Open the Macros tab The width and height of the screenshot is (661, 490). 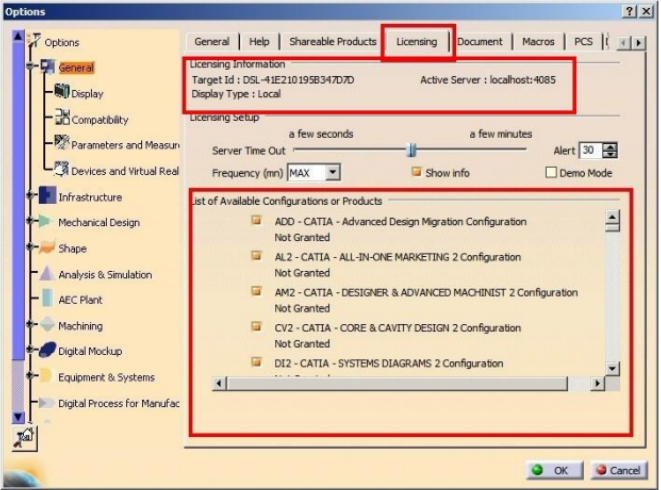tap(538, 42)
